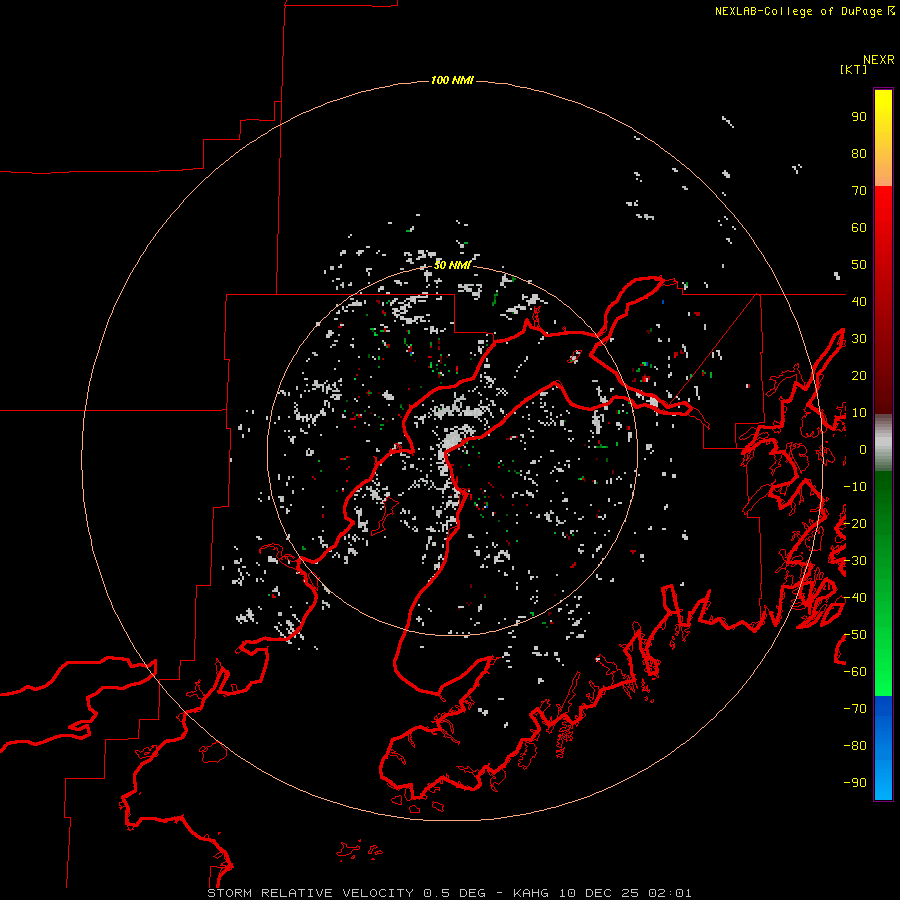Image resolution: width=900 pixels, height=900 pixels.
Task: Click the 100 NMI range ring label
Action: 452,80
